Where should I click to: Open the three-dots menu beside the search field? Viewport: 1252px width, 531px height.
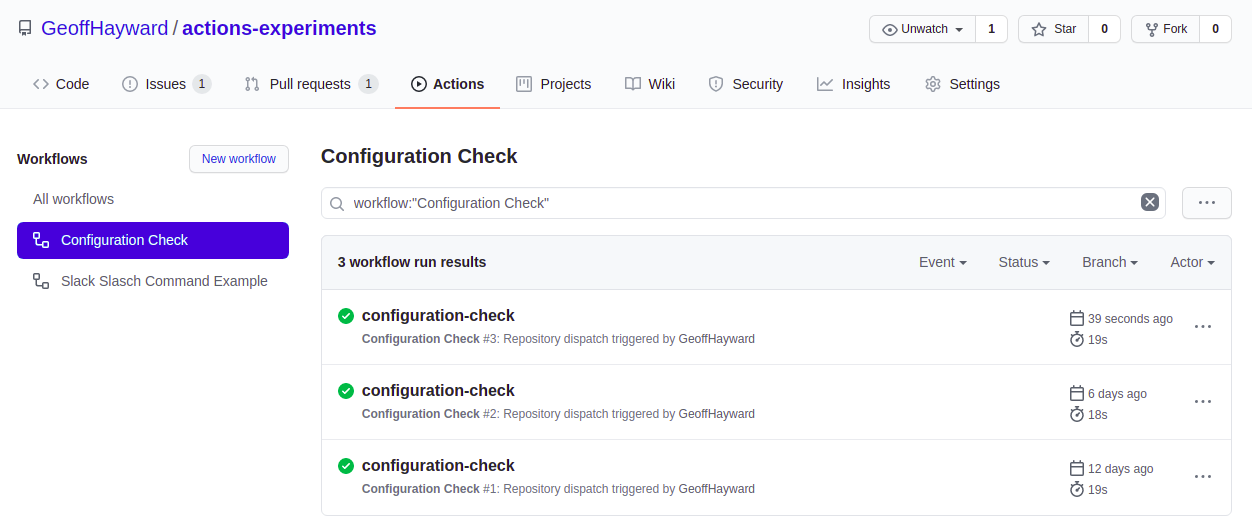(1207, 203)
